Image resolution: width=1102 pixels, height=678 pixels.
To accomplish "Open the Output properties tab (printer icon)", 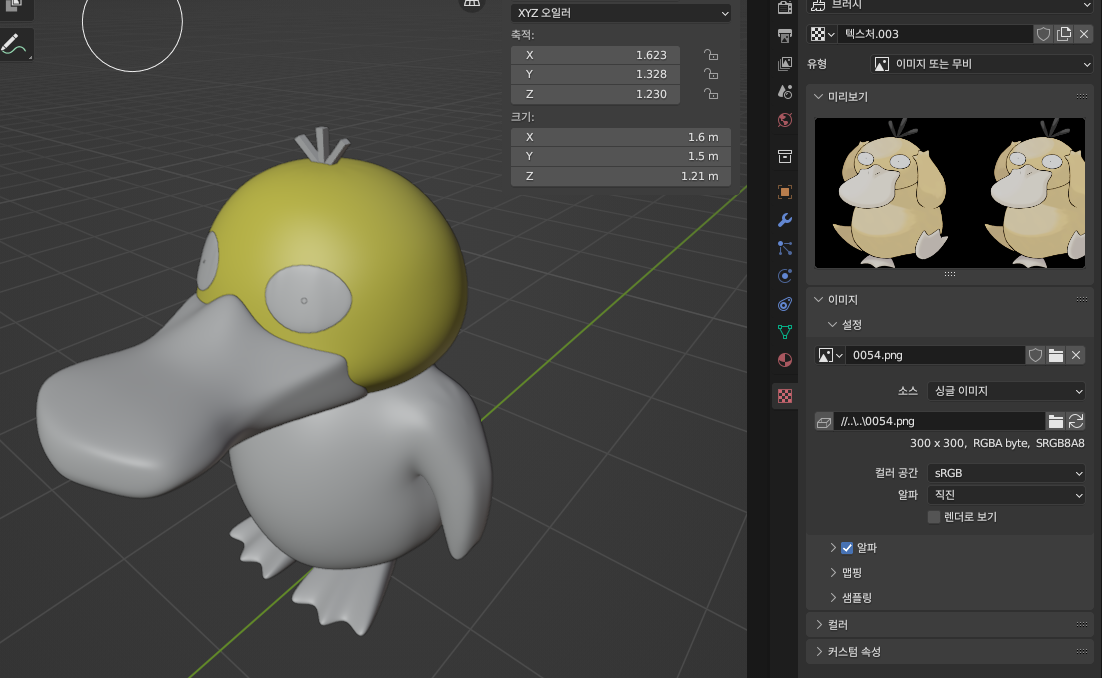I will [785, 35].
